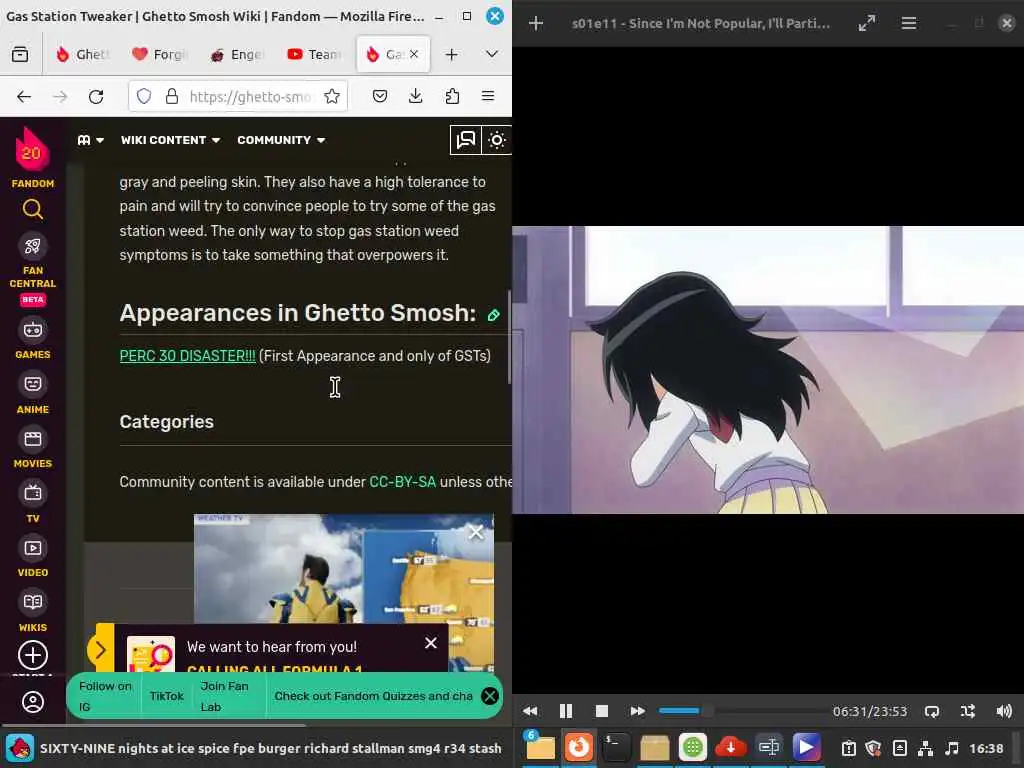Toggle repeat mode in player

932,711
